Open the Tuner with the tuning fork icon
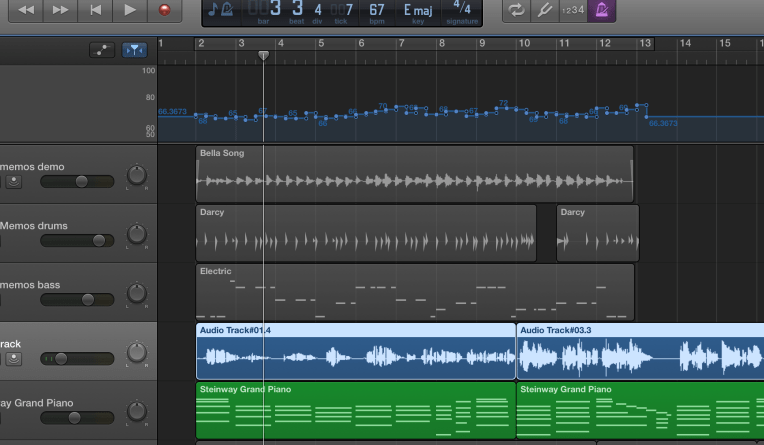The image size is (764, 445). tap(545, 10)
